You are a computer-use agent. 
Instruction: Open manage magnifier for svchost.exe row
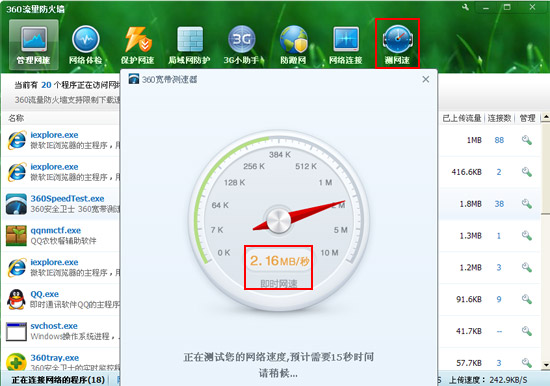[x=526, y=331]
